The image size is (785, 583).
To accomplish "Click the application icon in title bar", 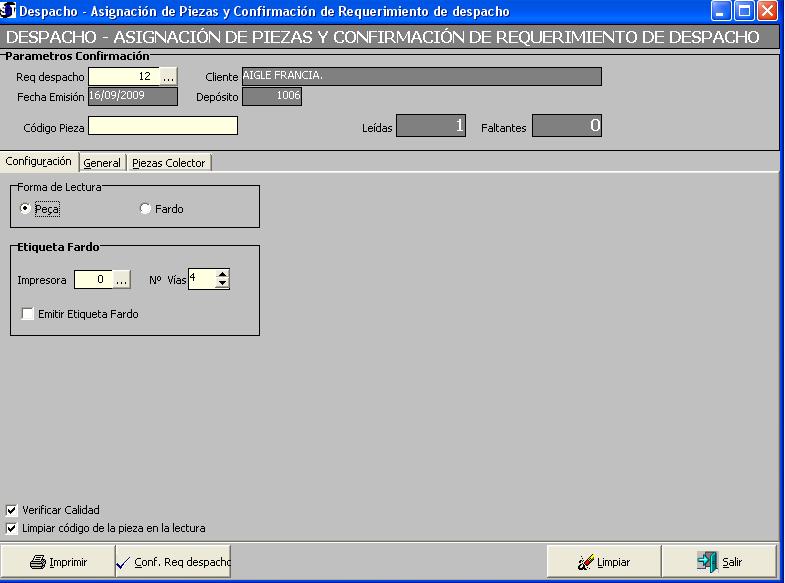I will [x=9, y=11].
